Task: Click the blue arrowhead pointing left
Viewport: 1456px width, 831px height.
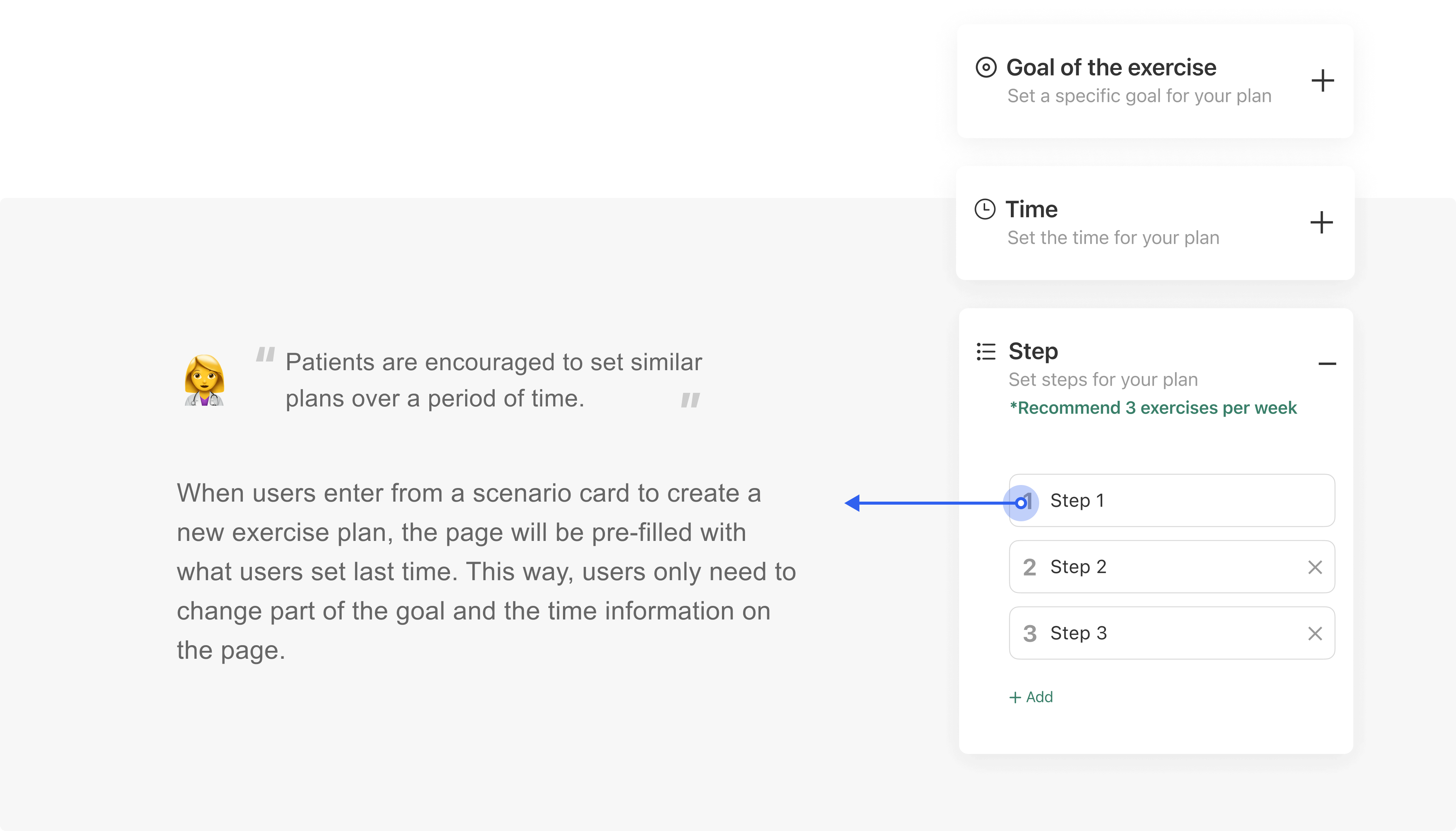Action: (852, 503)
